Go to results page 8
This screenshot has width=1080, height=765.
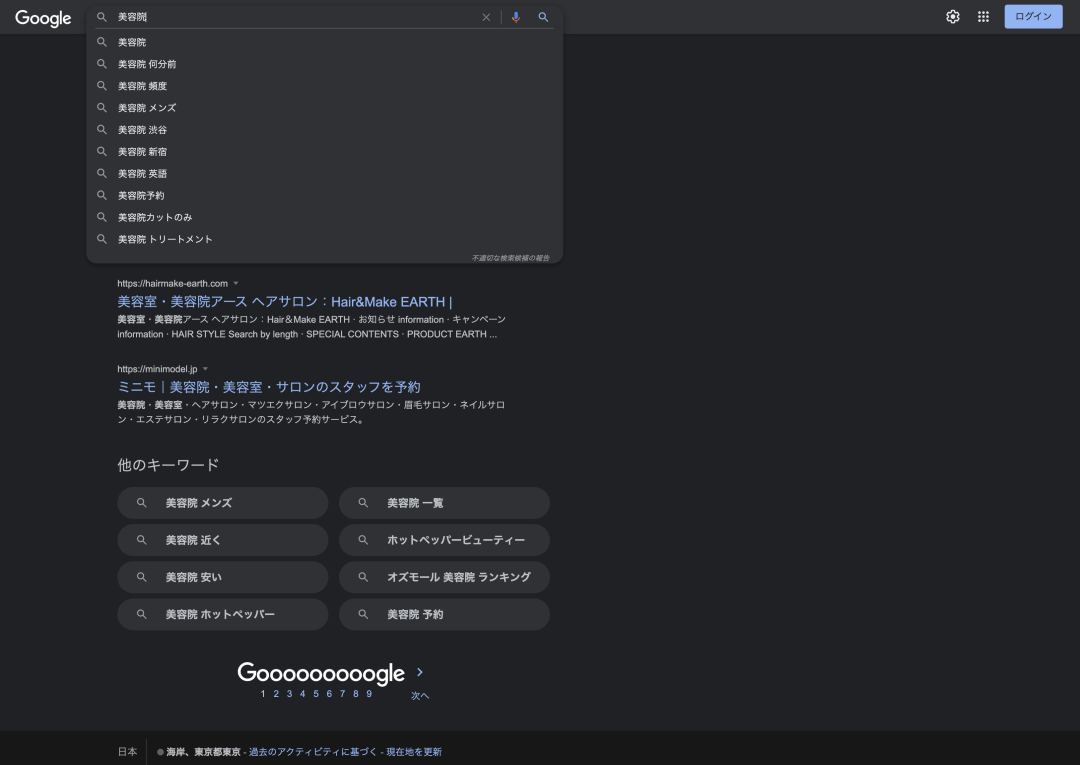coord(356,694)
